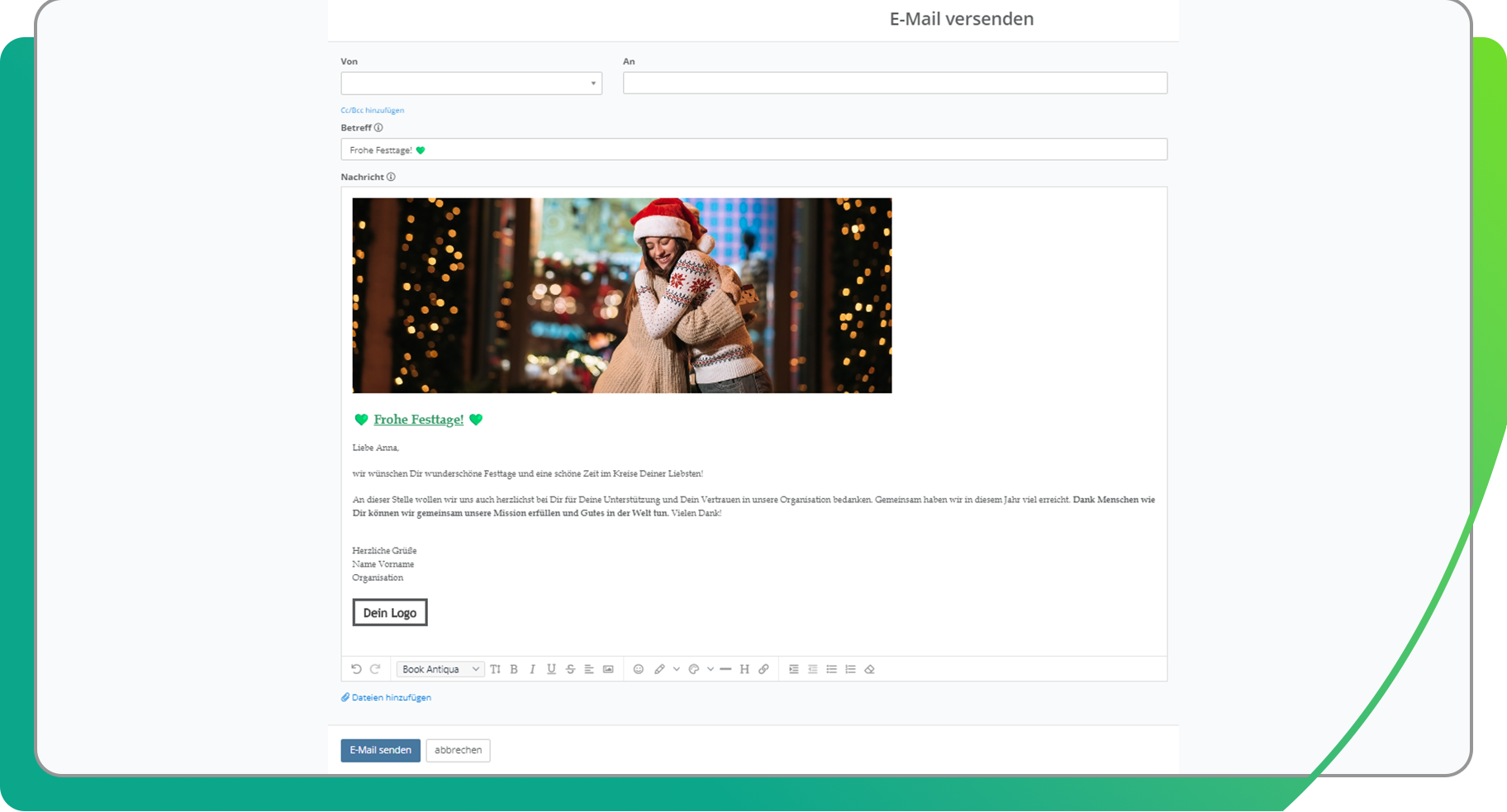
Task: Toggle underline formatting
Action: pos(551,669)
